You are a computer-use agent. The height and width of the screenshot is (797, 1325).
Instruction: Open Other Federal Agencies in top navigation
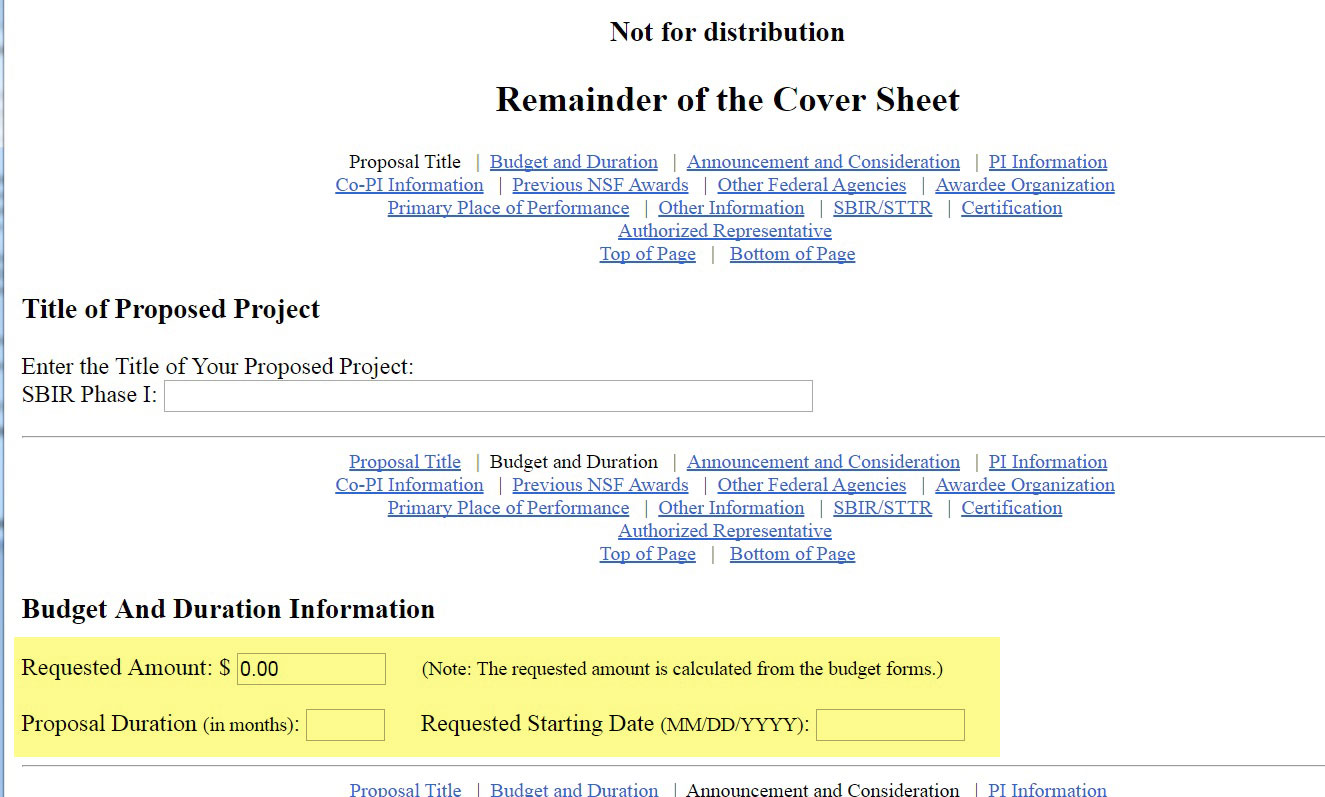coord(811,185)
